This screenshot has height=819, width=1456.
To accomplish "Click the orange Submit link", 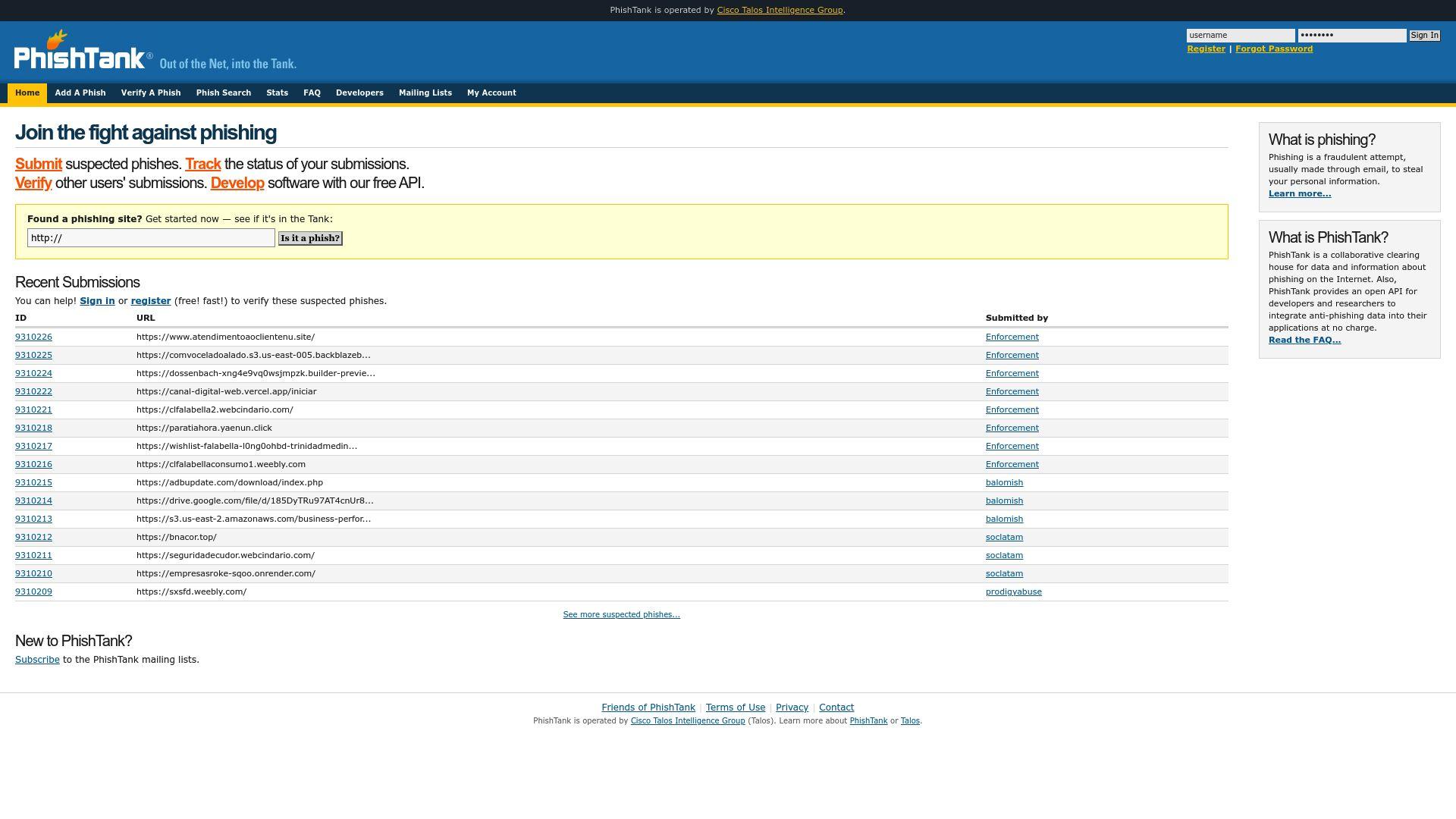I will pyautogui.click(x=39, y=164).
